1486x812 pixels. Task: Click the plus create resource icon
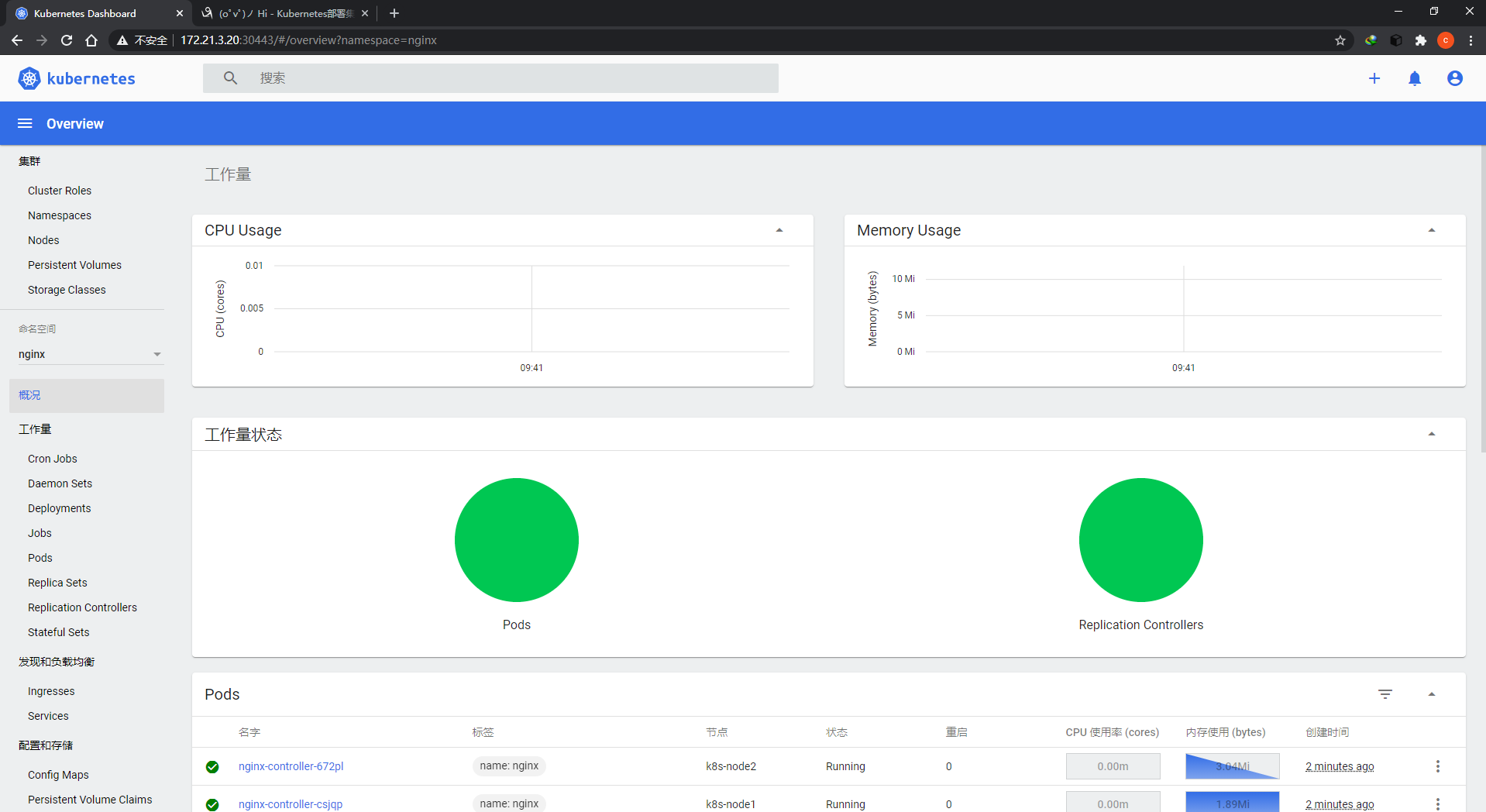pyautogui.click(x=1374, y=78)
